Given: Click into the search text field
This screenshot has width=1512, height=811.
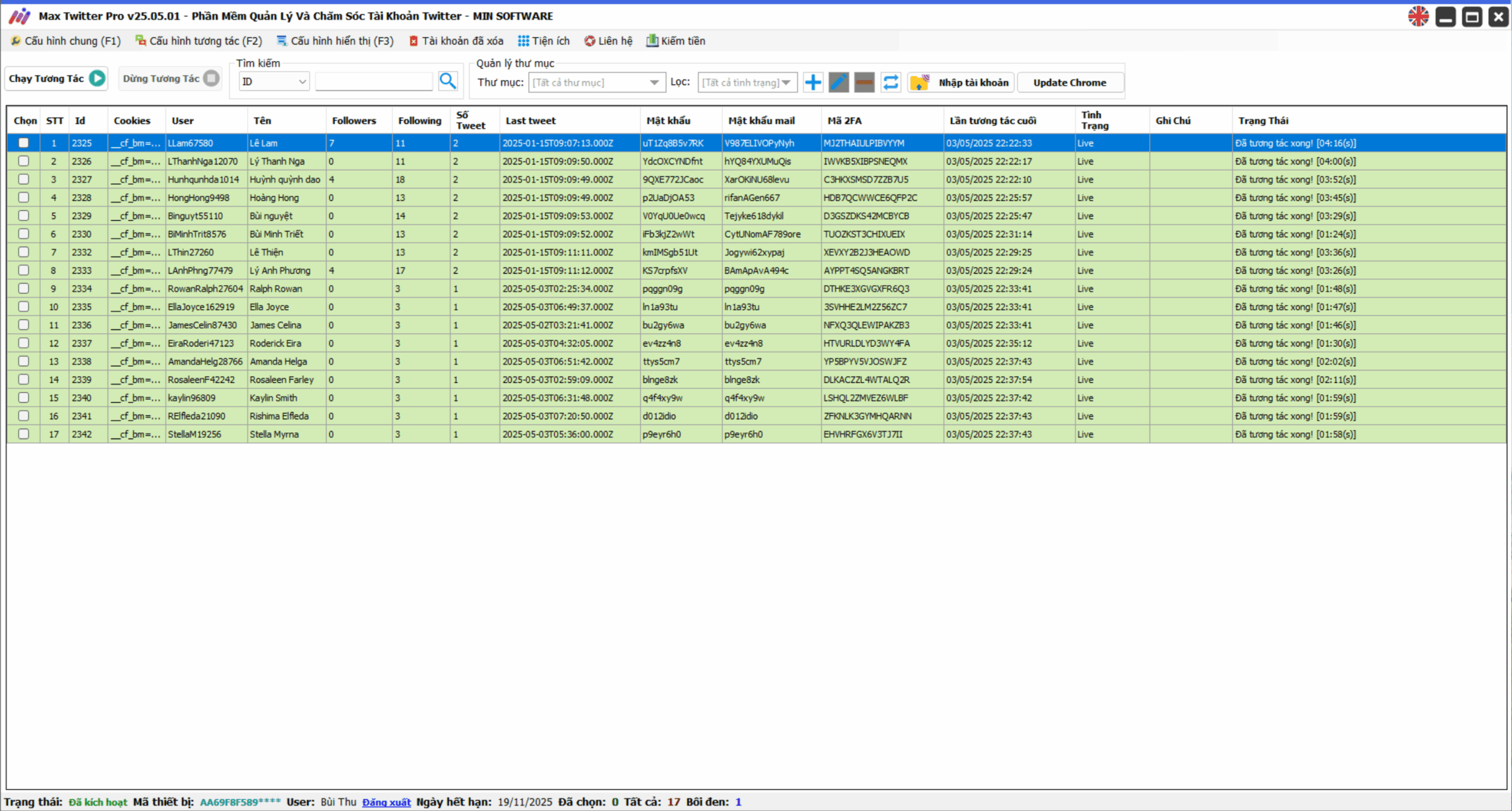Looking at the screenshot, I should pos(374,82).
